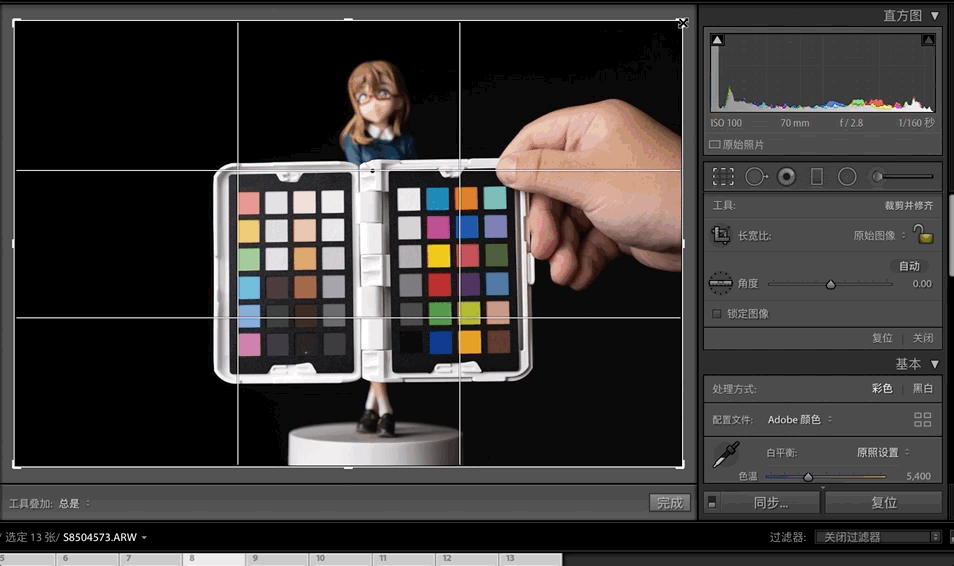954x566 pixels.
Task: Select the Graduated Filter tool
Action: click(x=817, y=176)
